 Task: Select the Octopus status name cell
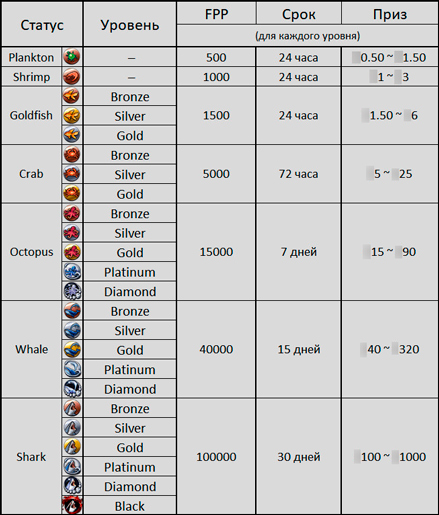[x=31, y=252]
